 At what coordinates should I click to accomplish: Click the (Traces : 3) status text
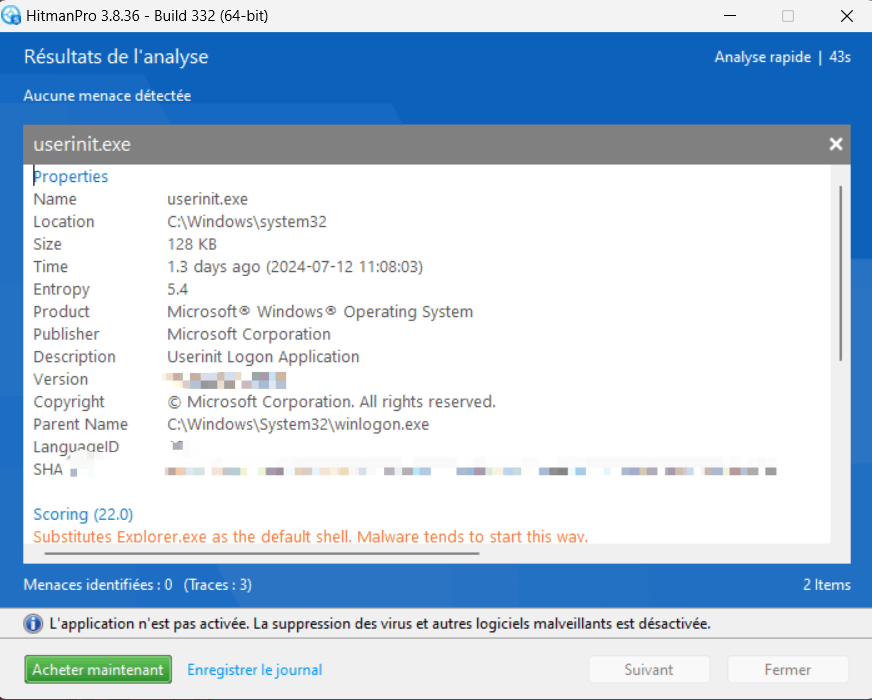(x=218, y=585)
